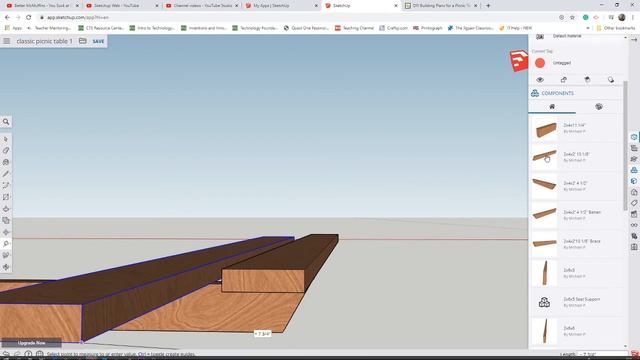The height and width of the screenshot is (360, 640).
Task: Select the Line pencil tool
Action: (x=6, y=174)
